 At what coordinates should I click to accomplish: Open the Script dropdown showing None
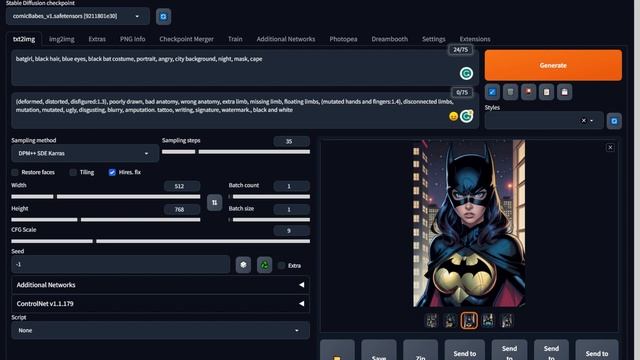point(160,331)
